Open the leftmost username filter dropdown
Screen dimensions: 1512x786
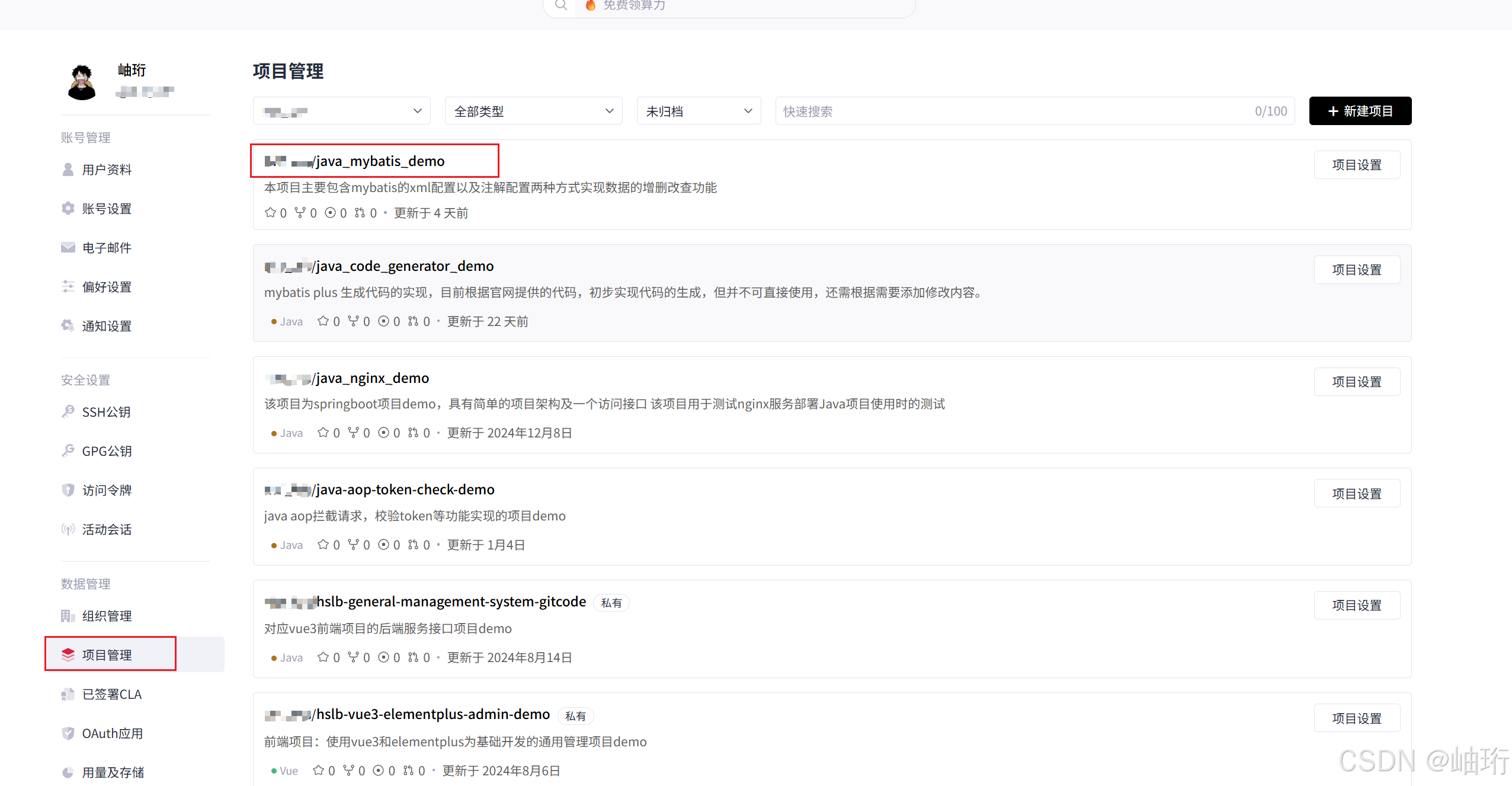(x=341, y=111)
